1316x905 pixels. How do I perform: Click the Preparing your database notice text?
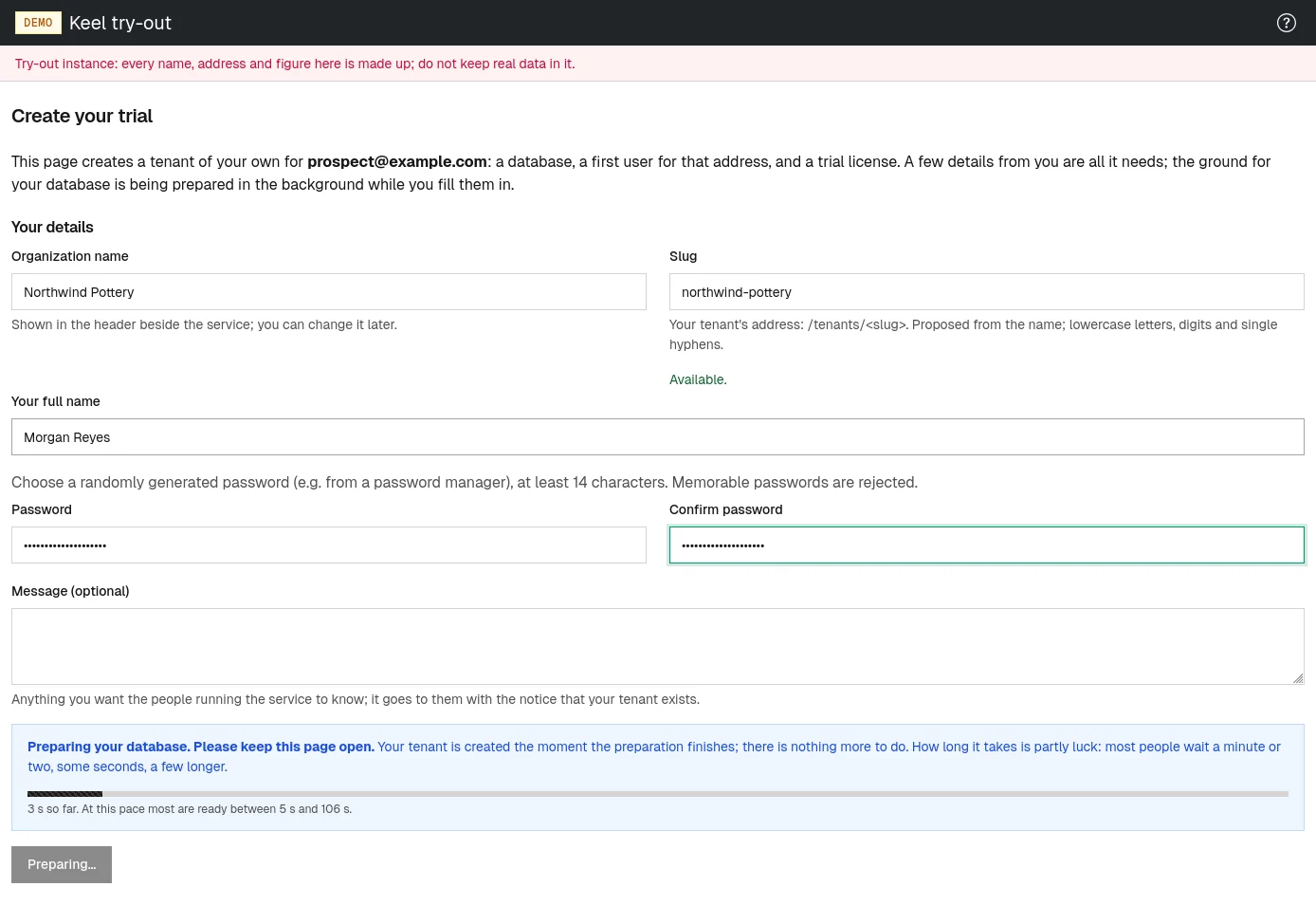pyautogui.click(x=654, y=756)
